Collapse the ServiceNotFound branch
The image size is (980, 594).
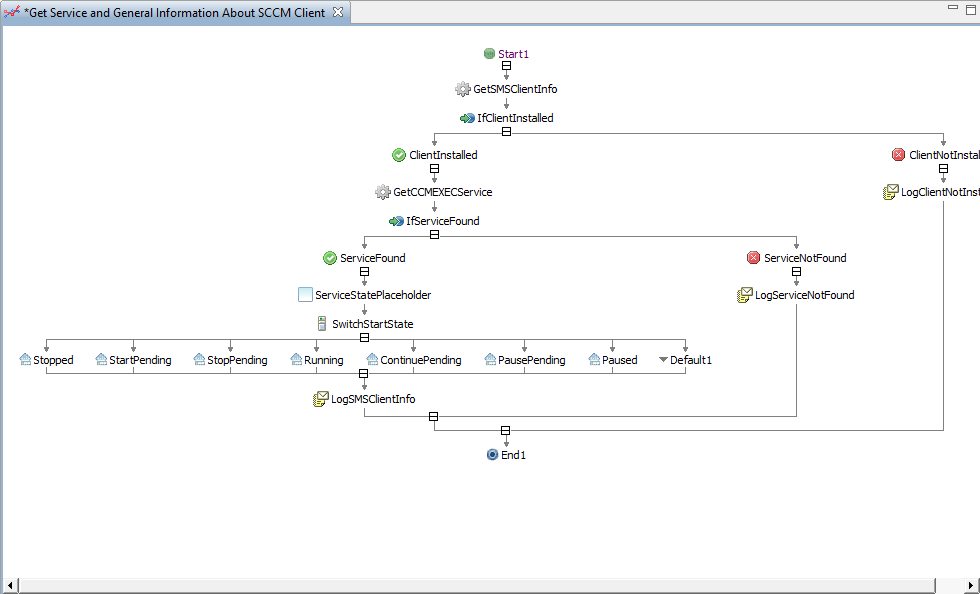pyautogui.click(x=796, y=272)
